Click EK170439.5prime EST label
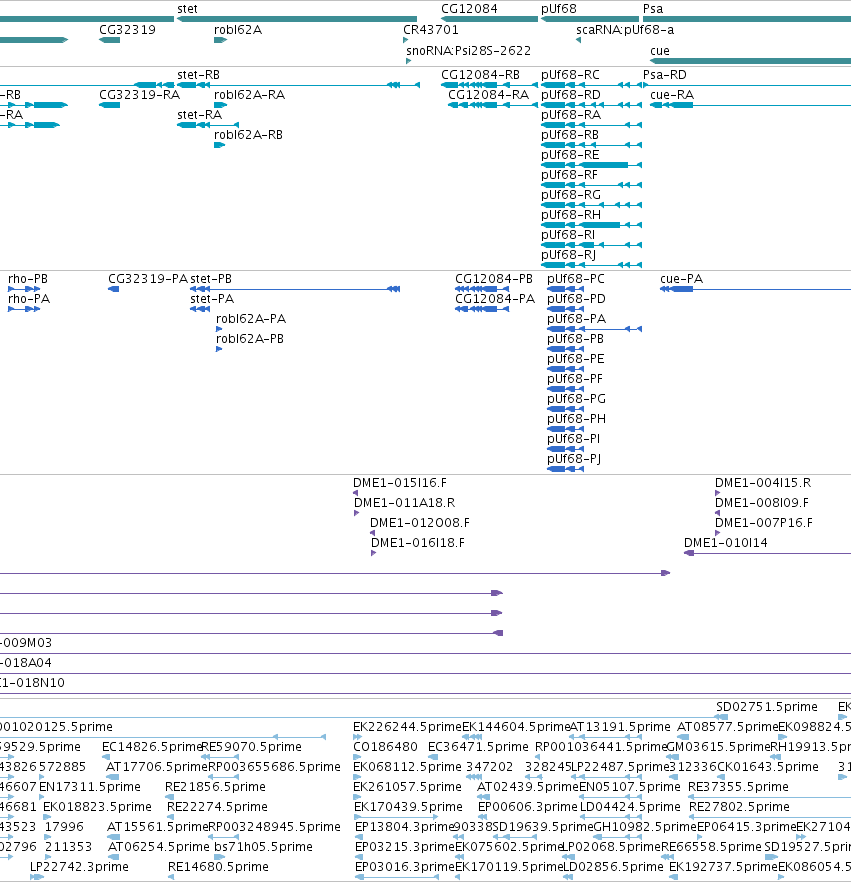Screen dimensions: 851x882 (408, 807)
